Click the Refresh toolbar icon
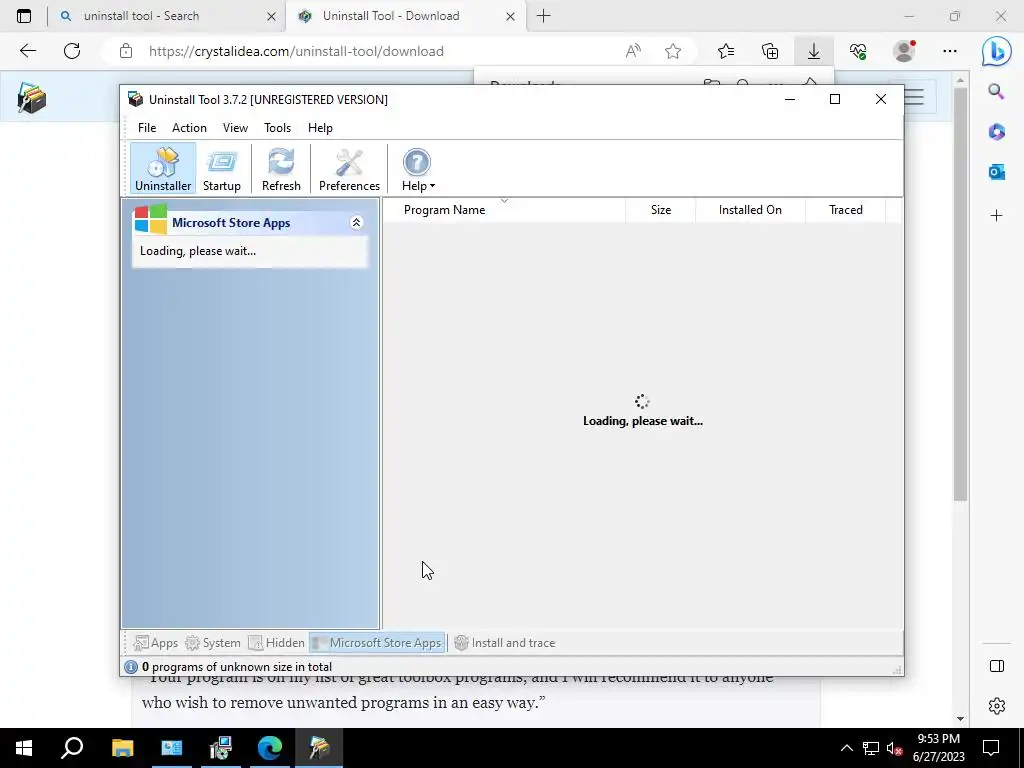The height and width of the screenshot is (768, 1024). [281, 169]
